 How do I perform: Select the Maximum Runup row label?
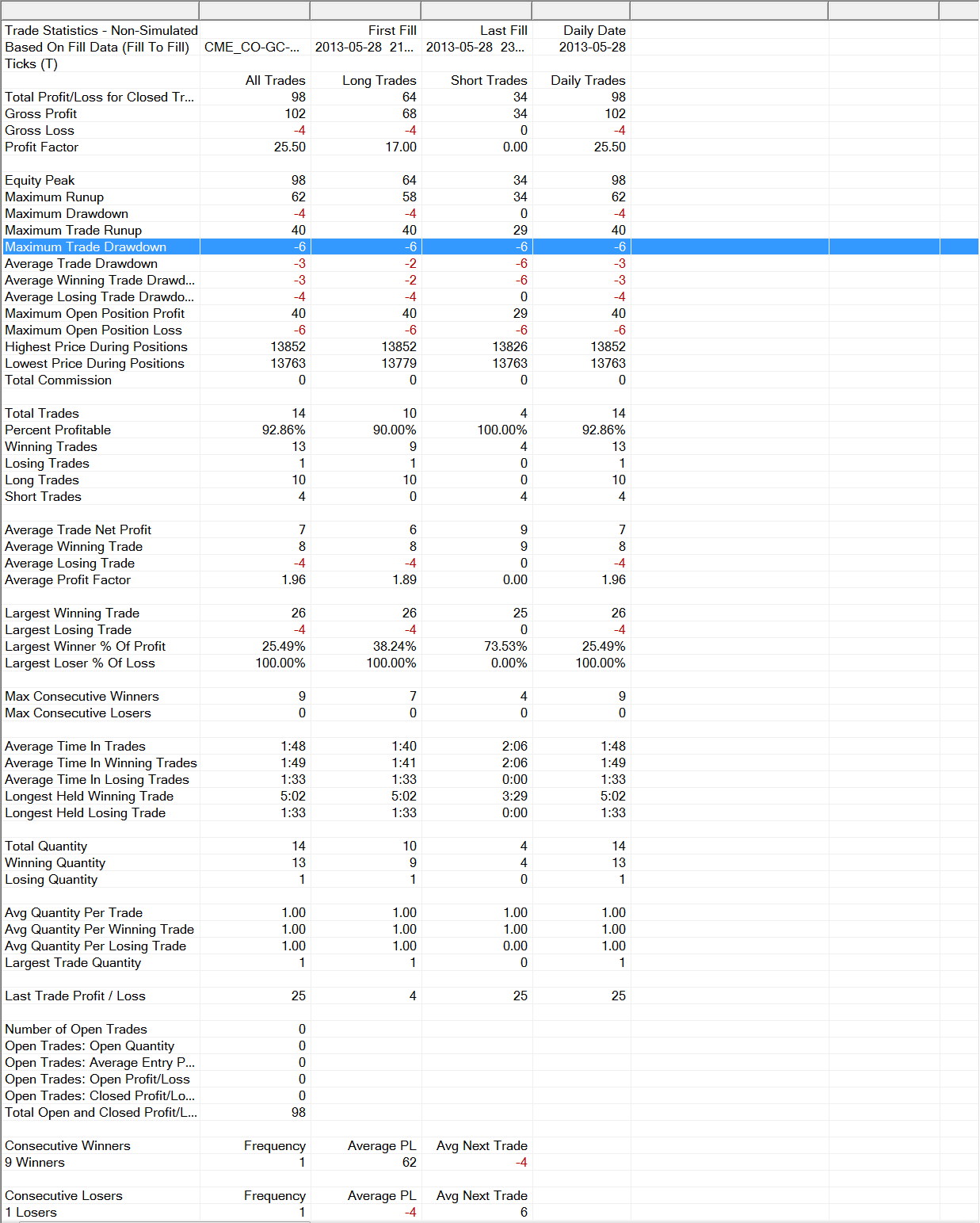(x=55, y=197)
